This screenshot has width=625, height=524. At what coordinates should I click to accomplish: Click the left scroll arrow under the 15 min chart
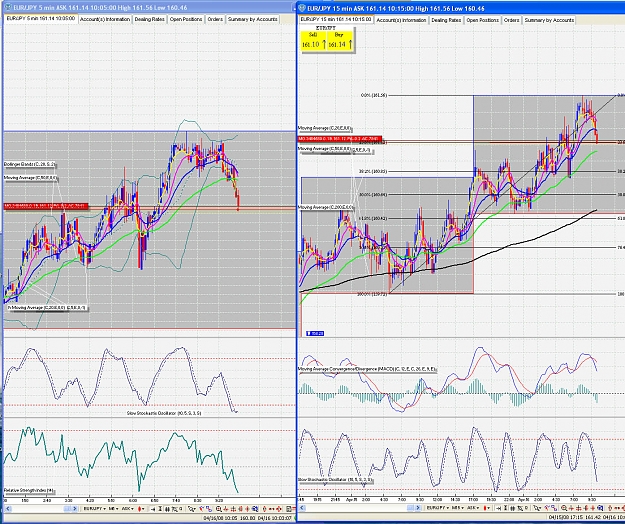tap(302, 508)
